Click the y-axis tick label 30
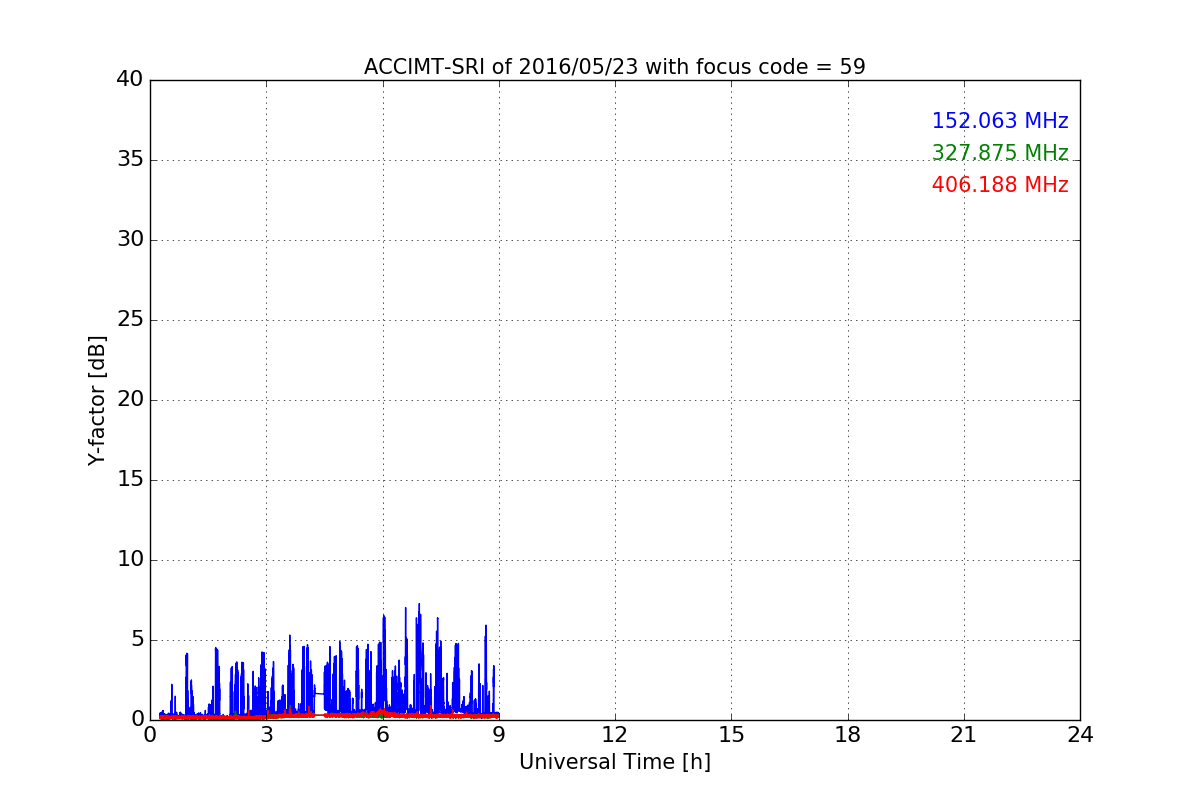The width and height of the screenshot is (1200, 800). point(130,240)
